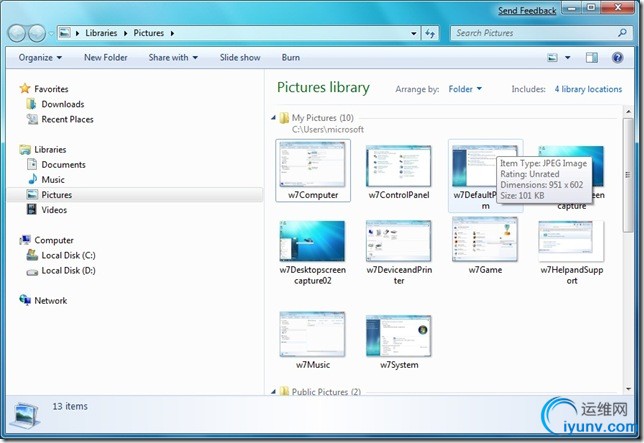Viewport: 644px width, 443px height.
Task: Select the w7System thumbnail
Action: pyautogui.click(x=398, y=336)
